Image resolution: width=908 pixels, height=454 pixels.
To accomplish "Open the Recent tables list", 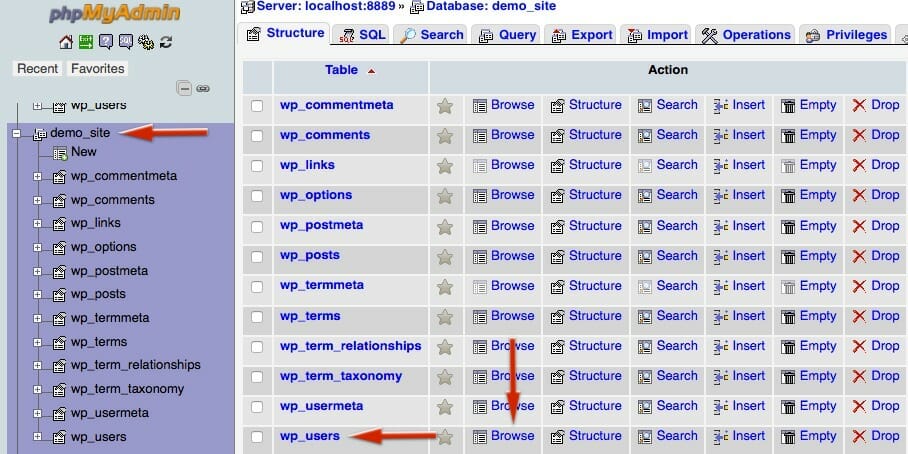I will [x=38, y=68].
